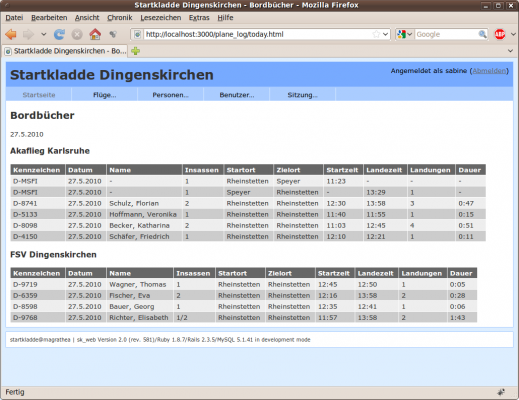Open the Personen... navigation item

pyautogui.click(x=170, y=95)
